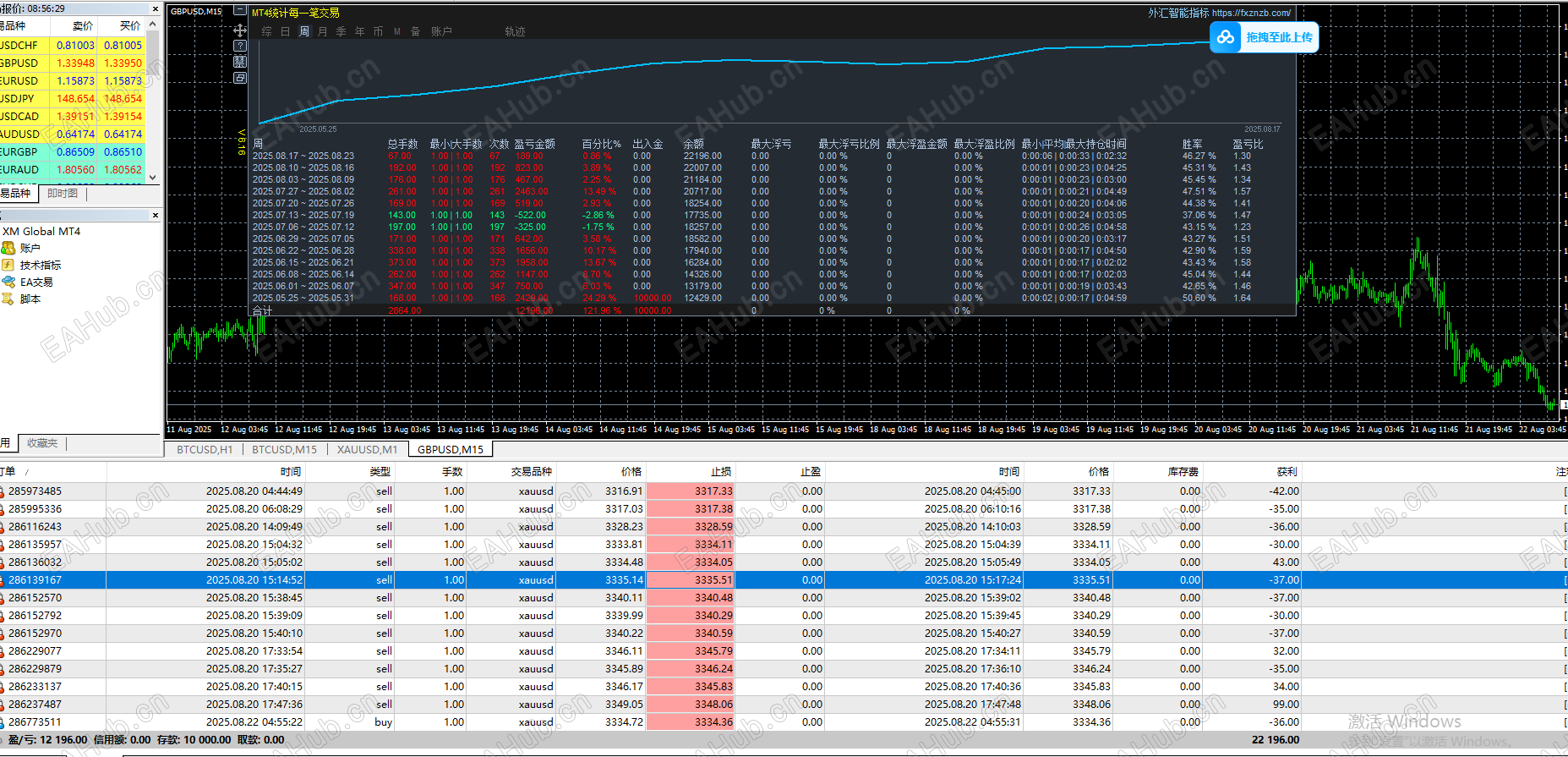
Task: Click the blue cloud upload icon
Action: pos(1226,37)
